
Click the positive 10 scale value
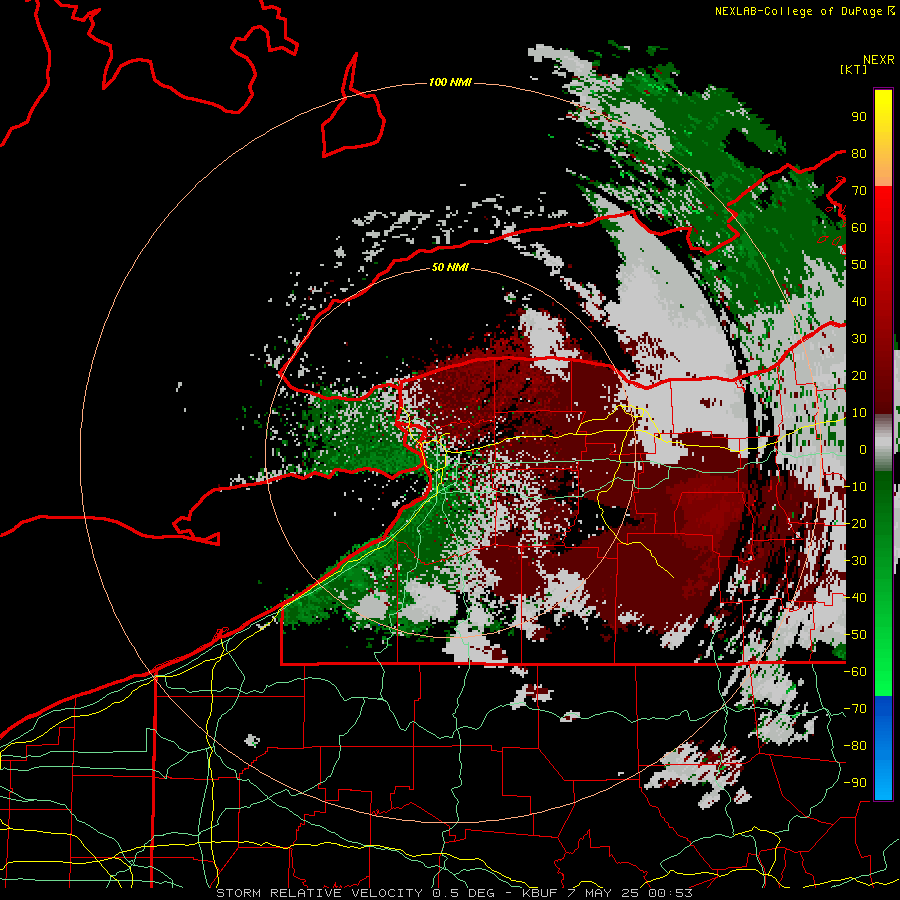click(859, 413)
